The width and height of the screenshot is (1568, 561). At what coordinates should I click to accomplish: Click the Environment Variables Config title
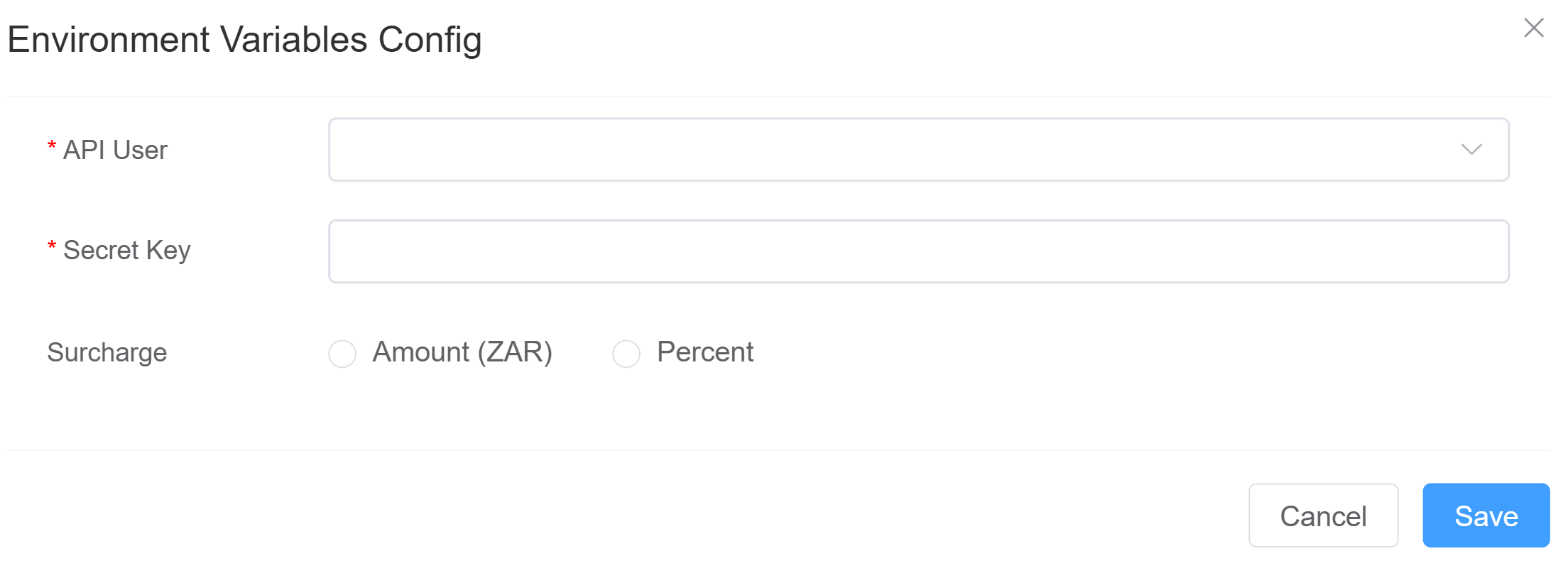click(244, 40)
